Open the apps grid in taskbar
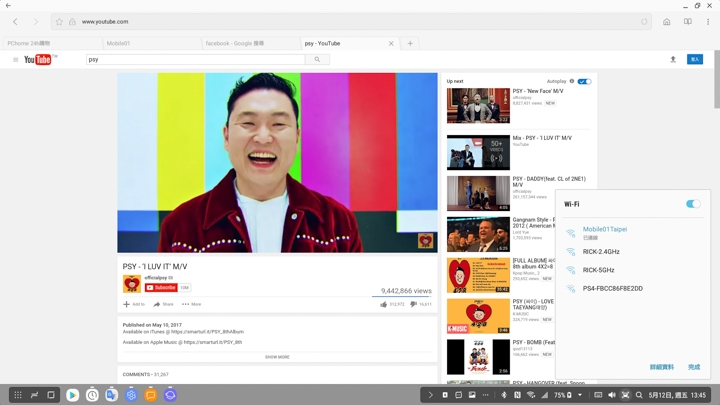The width and height of the screenshot is (720, 405). click(18, 395)
